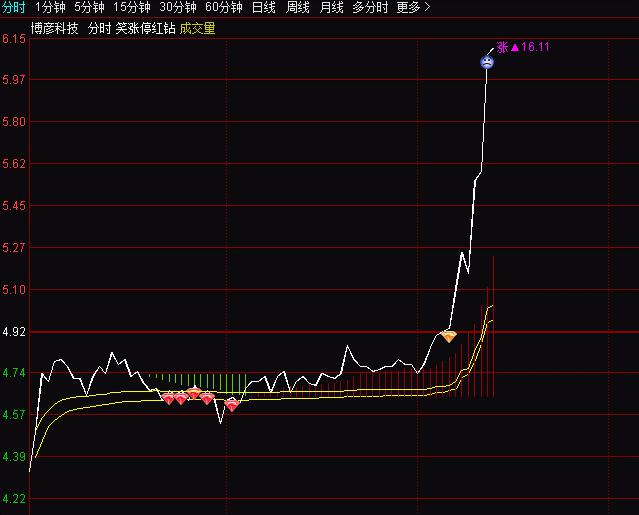Switch to the 分时 tab
Screen dimensions: 639x515
click(14, 7)
